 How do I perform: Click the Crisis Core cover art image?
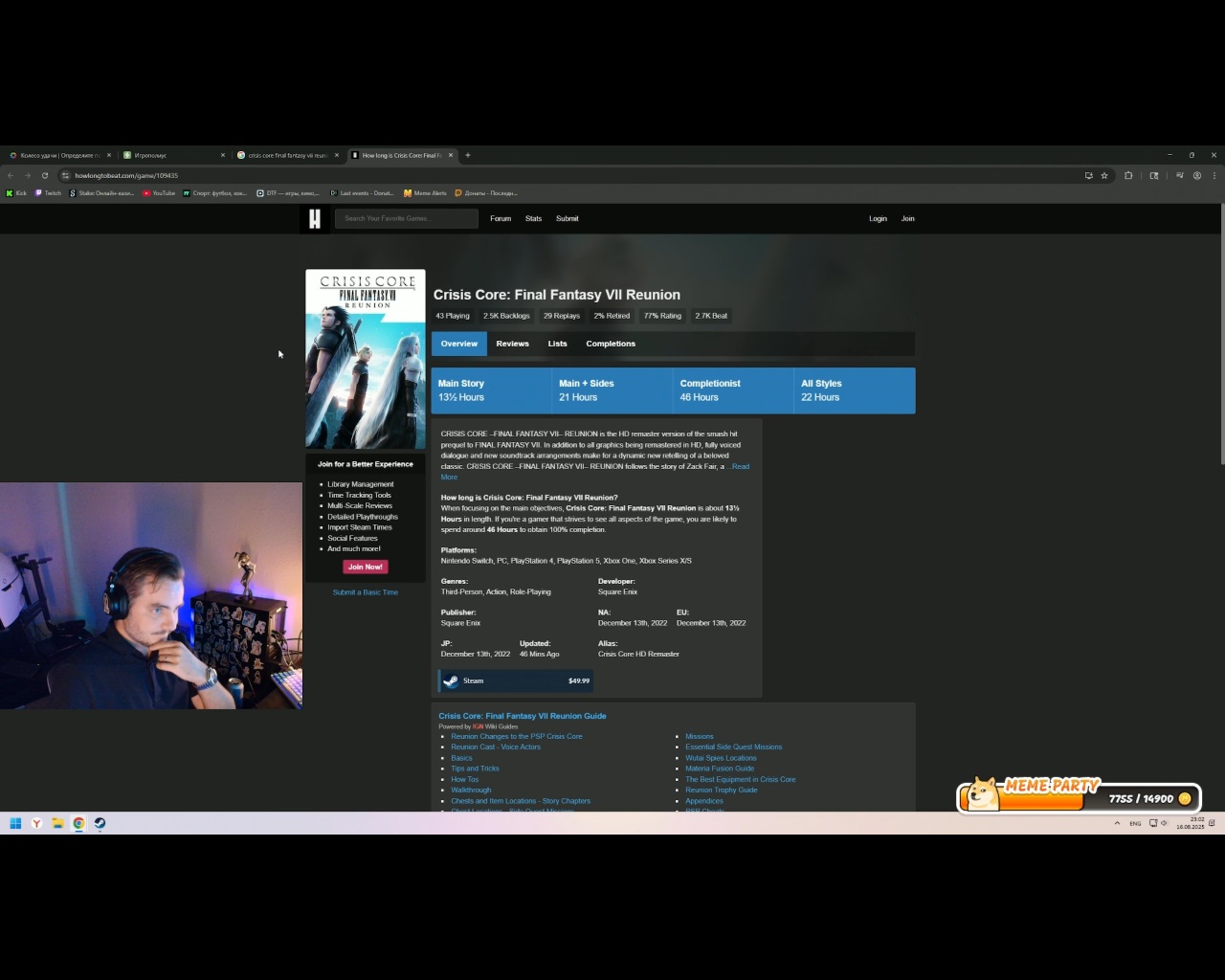coord(366,359)
